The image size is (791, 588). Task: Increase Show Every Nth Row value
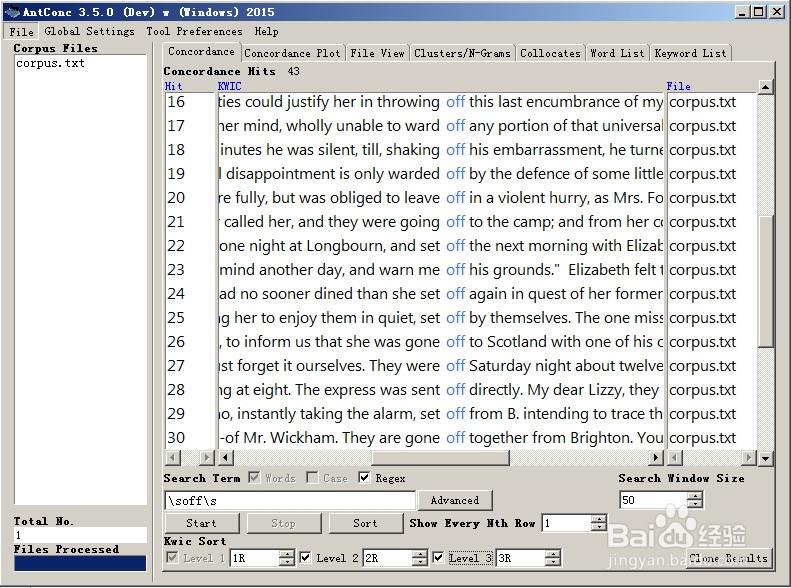coord(598,519)
